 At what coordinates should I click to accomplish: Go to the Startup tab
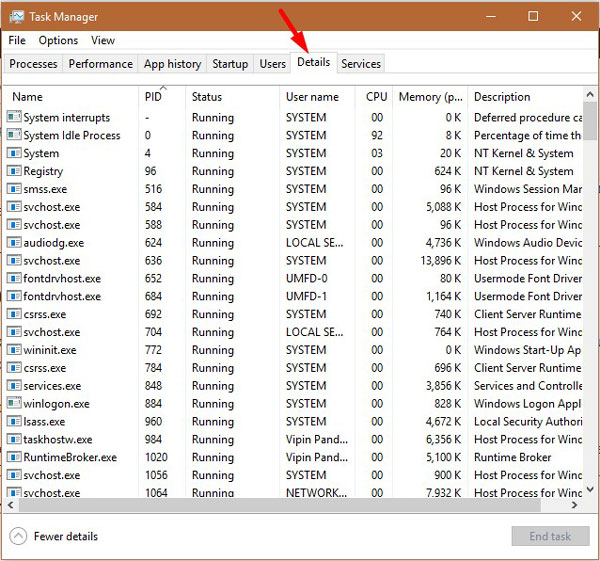click(230, 64)
